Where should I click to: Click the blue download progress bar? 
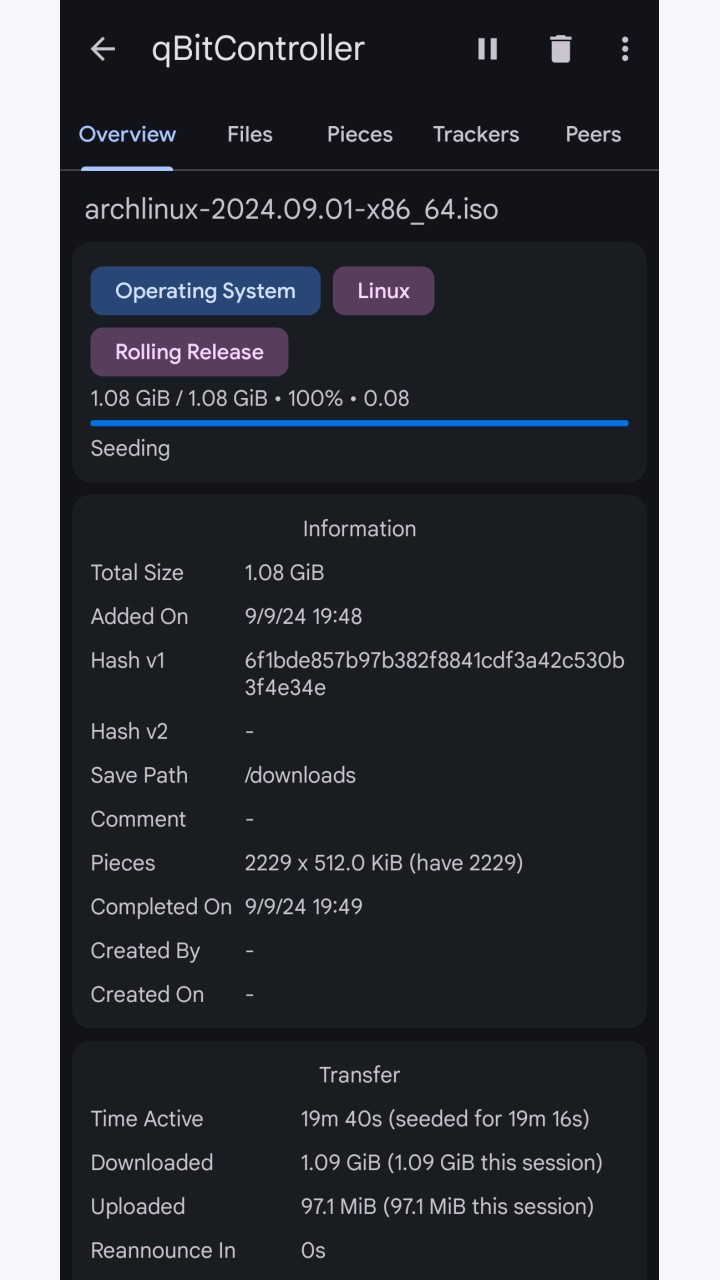359,423
